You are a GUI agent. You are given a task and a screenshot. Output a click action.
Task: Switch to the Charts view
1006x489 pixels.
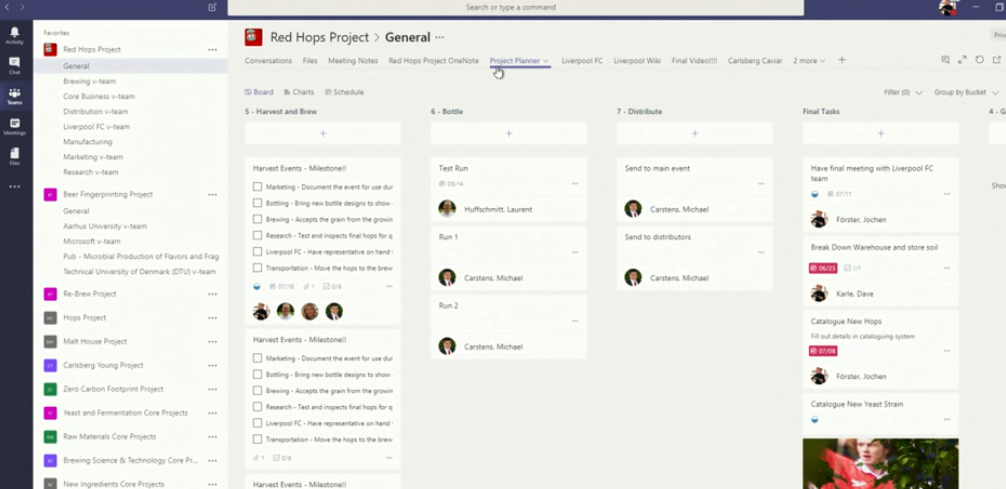(298, 92)
